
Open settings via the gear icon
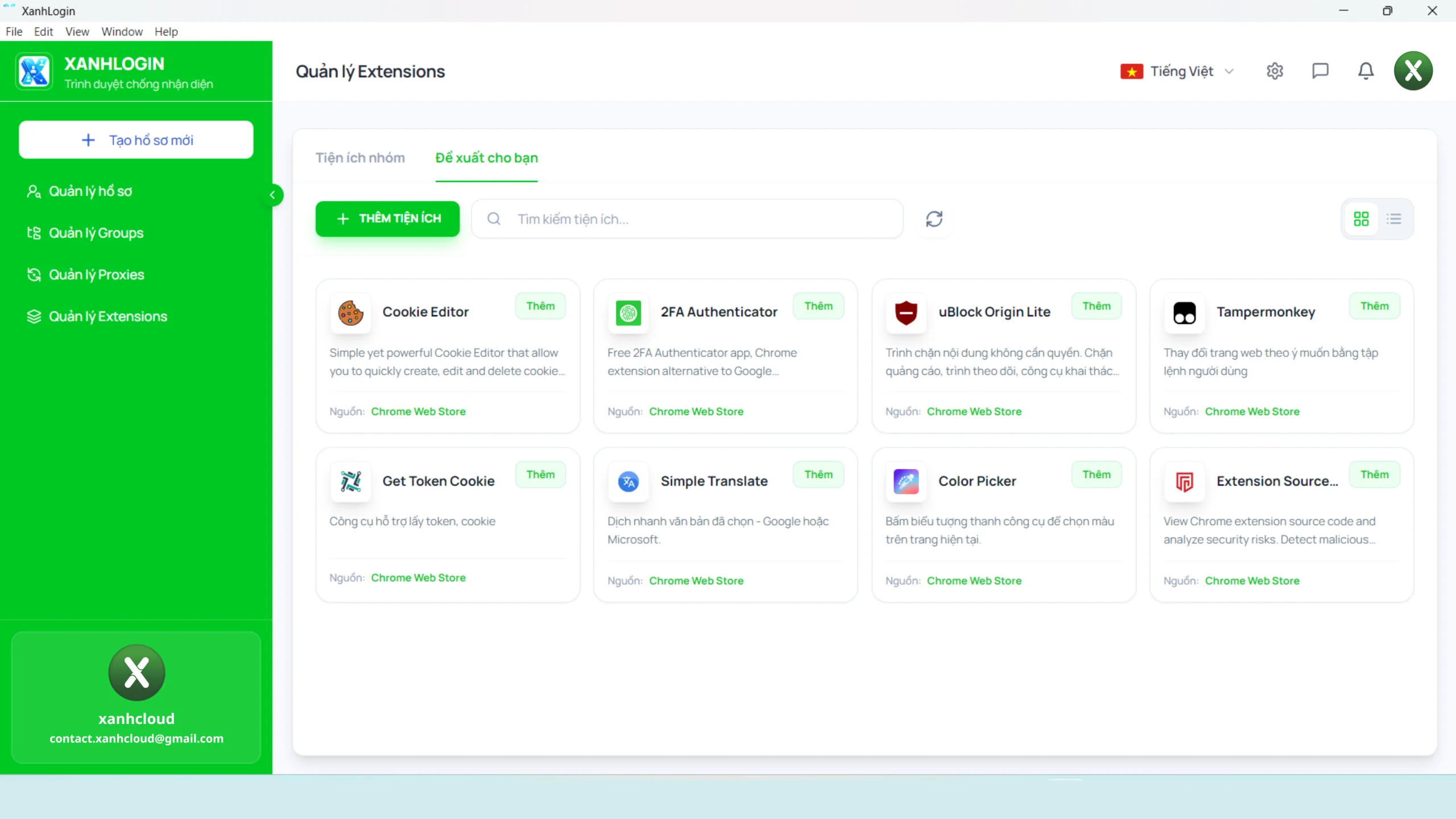[x=1275, y=71]
